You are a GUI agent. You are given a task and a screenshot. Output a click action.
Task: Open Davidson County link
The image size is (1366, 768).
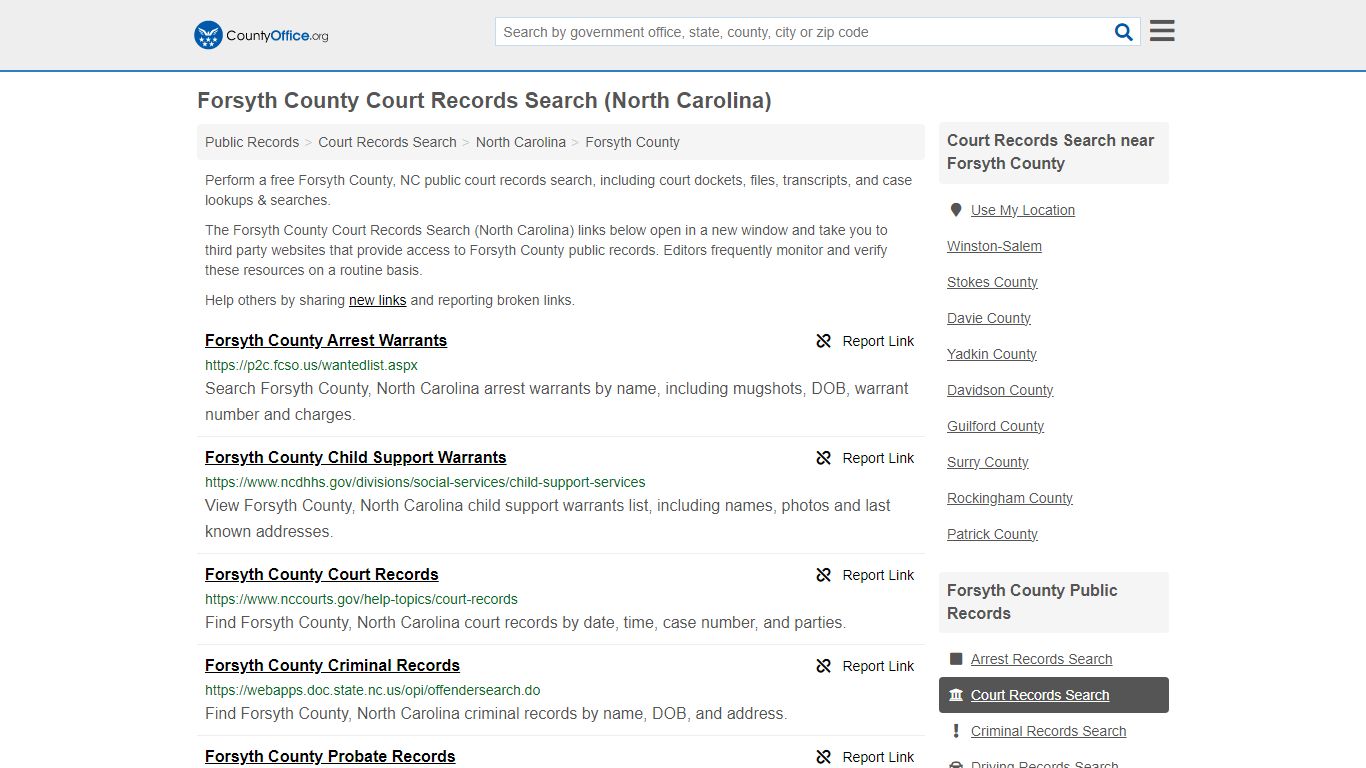[1000, 390]
